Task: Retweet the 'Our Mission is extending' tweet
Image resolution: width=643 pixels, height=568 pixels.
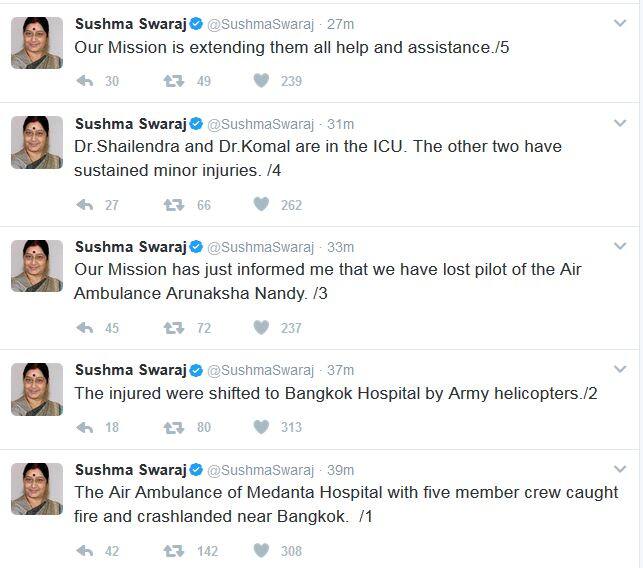Action: click(173, 81)
